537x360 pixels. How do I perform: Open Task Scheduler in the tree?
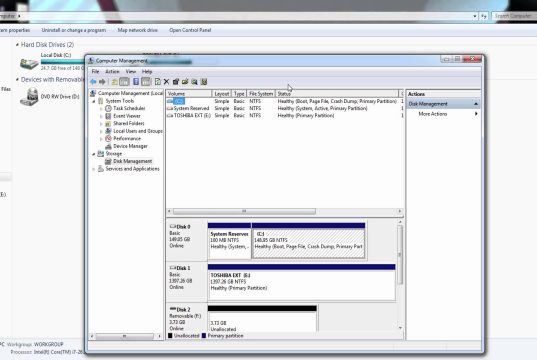(129, 108)
